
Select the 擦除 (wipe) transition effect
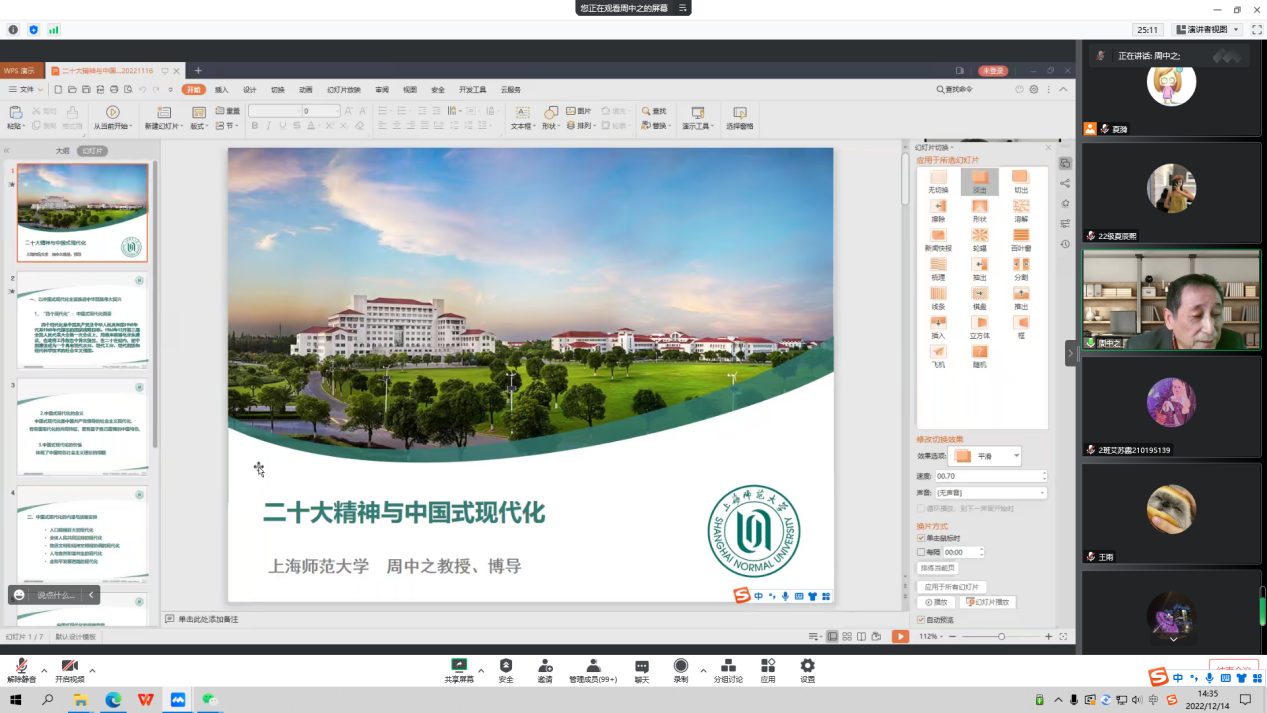pyautogui.click(x=938, y=207)
